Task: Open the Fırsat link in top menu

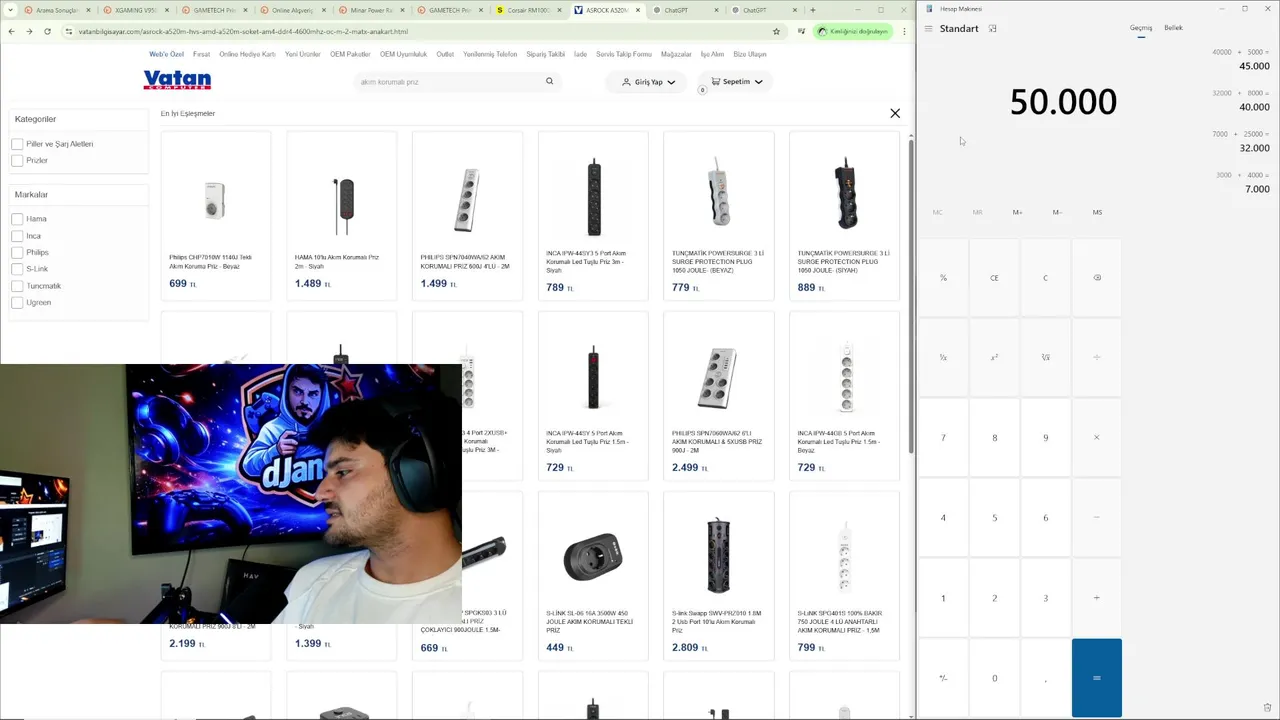Action: [201, 54]
